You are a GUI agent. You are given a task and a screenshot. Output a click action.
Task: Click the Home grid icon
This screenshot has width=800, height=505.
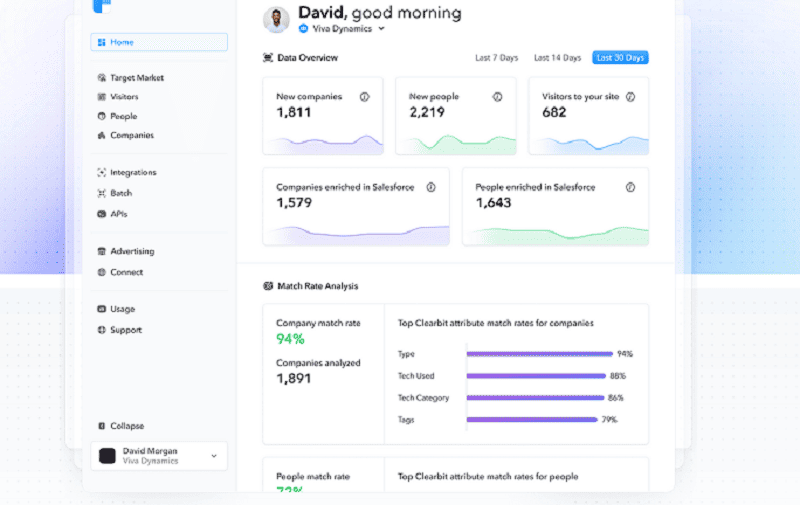coord(102,42)
